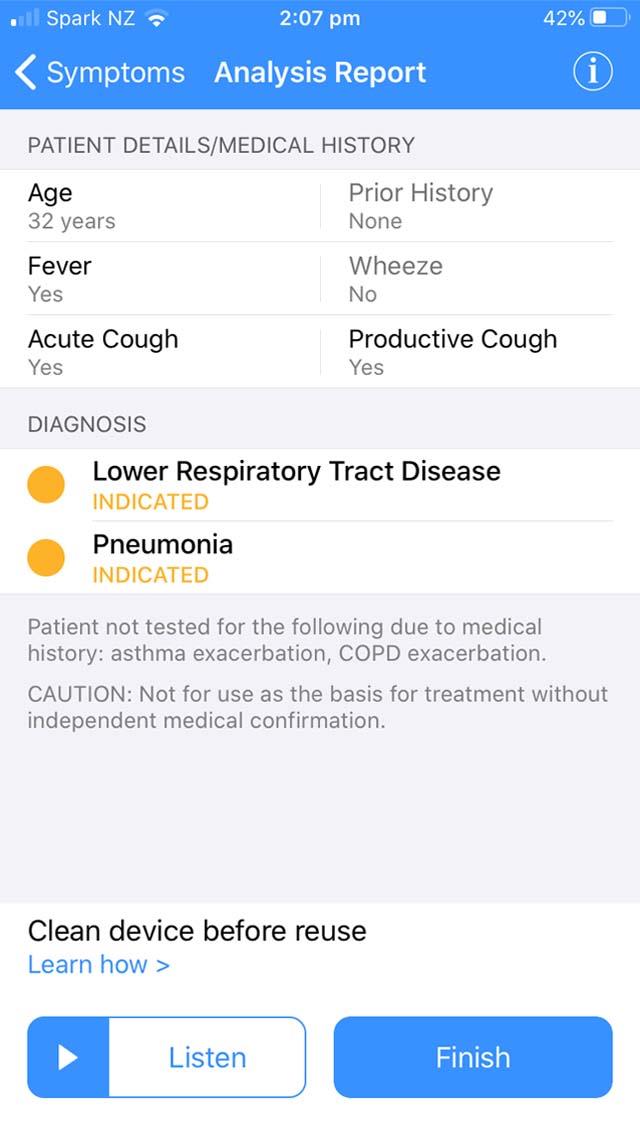The image size is (640, 1136).
Task: Tap the Analysis Report title
Action: click(x=320, y=73)
